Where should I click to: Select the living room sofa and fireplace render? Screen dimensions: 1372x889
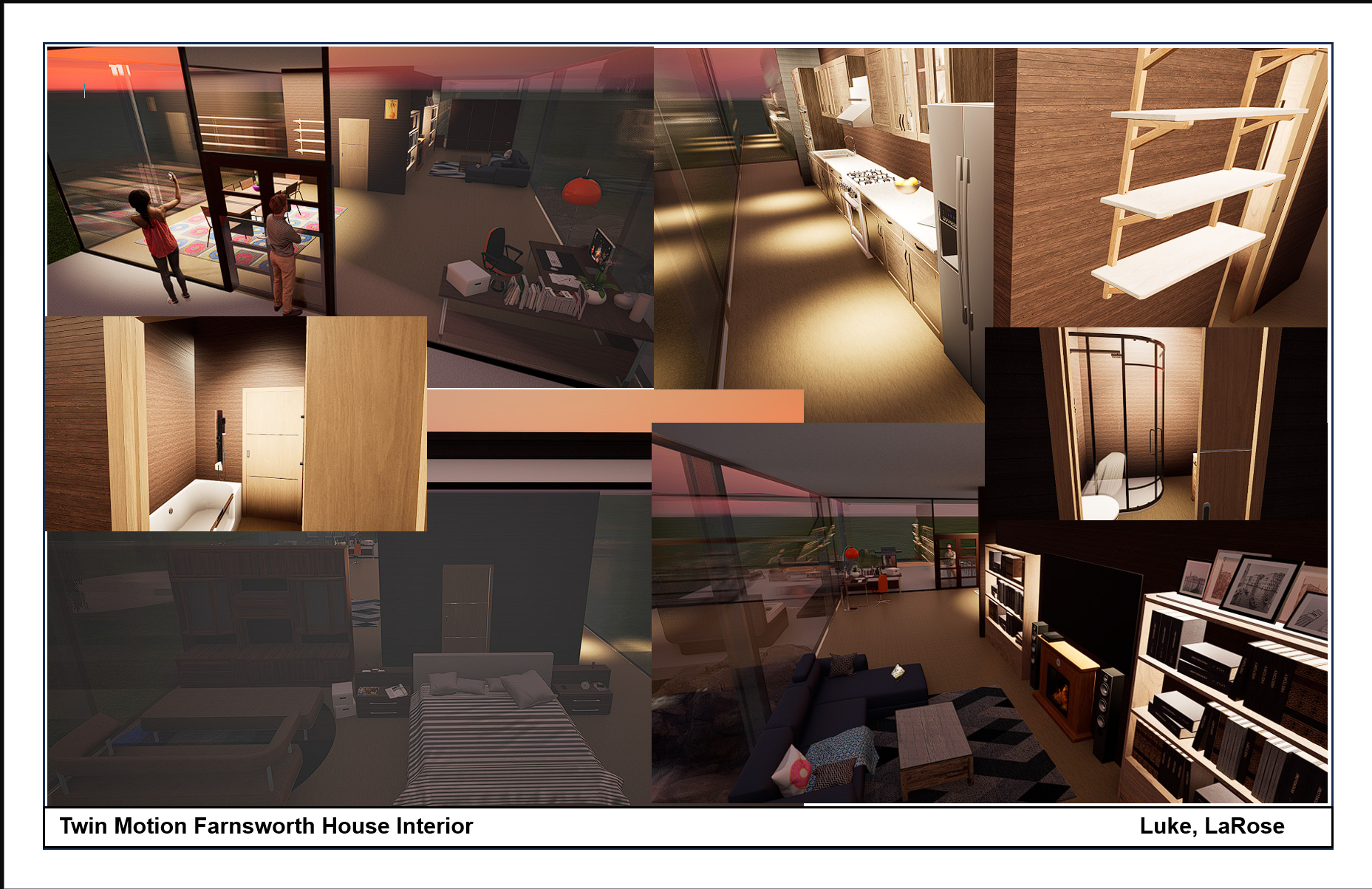point(989,613)
